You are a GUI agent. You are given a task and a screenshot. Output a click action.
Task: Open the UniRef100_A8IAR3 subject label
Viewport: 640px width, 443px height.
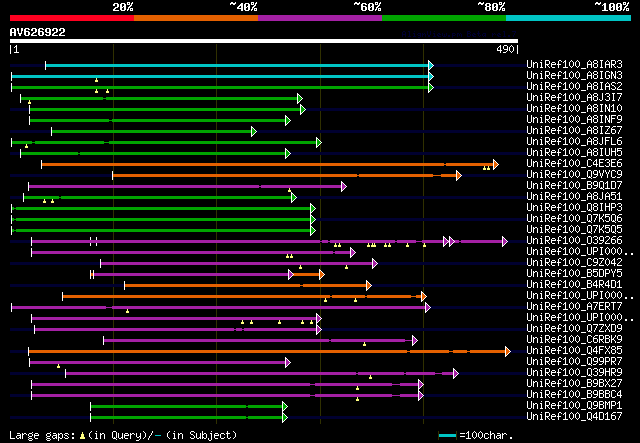[574, 65]
